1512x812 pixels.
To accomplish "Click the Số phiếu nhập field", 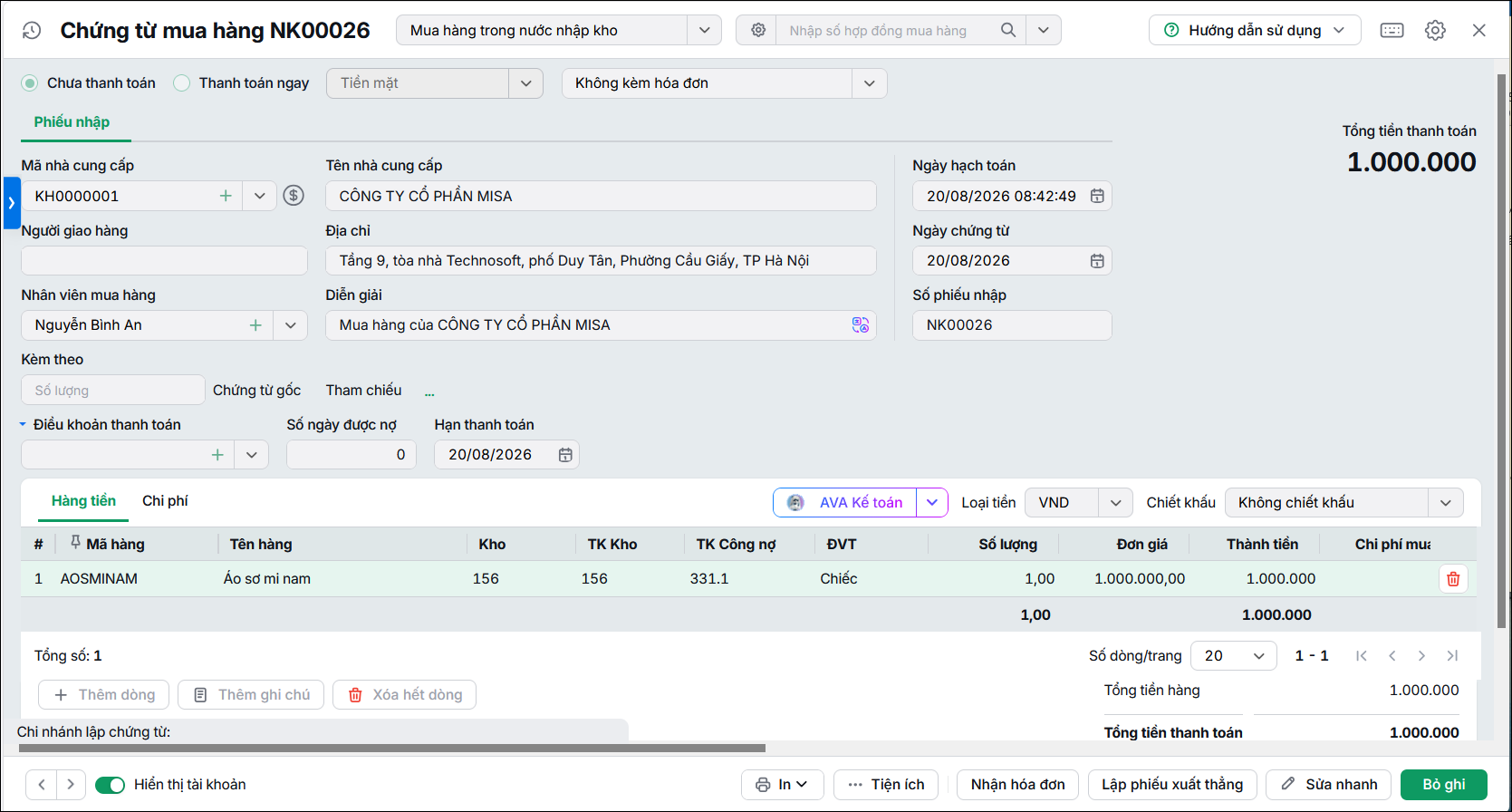I will click(x=1012, y=325).
